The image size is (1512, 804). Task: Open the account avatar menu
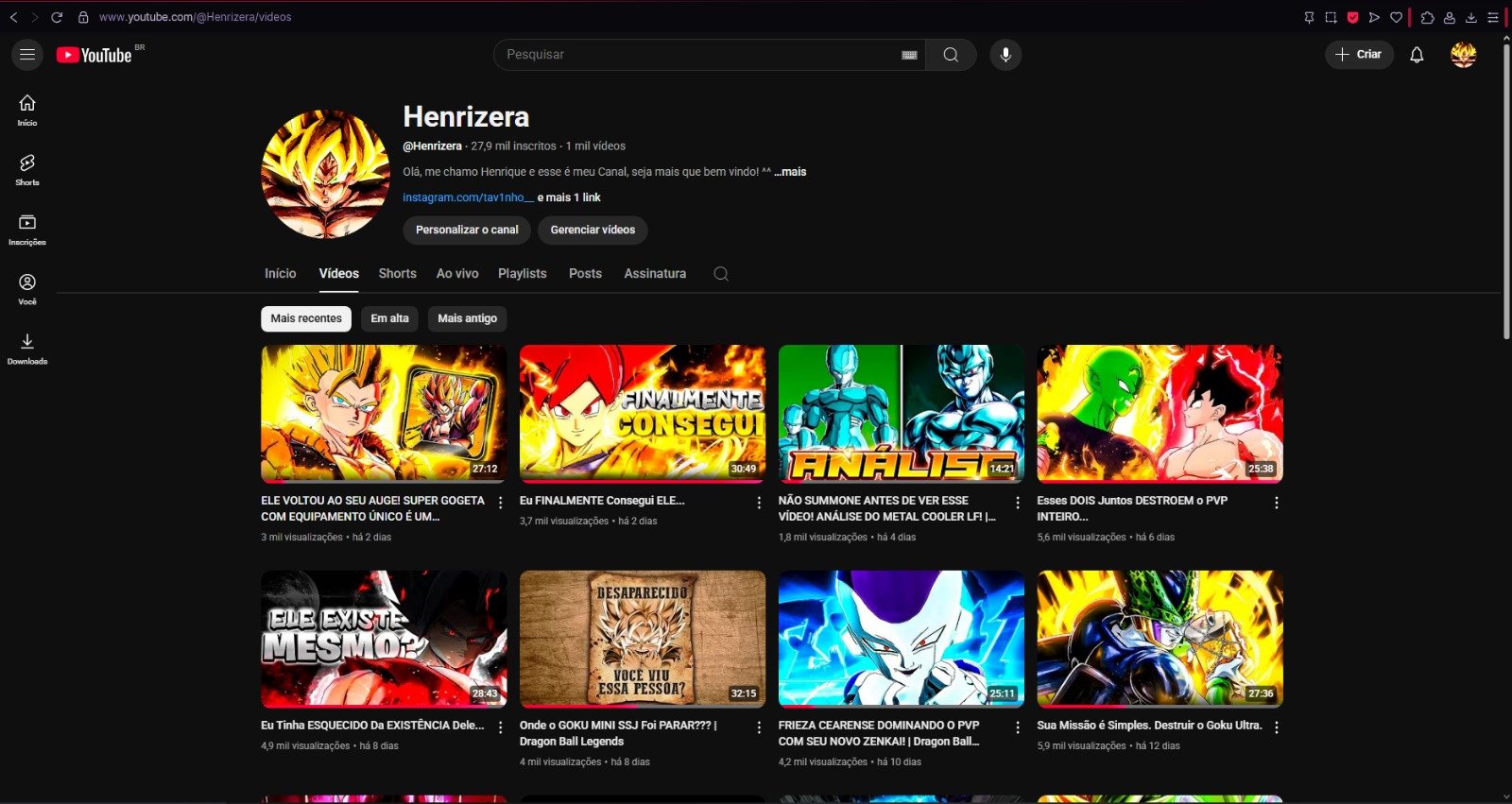click(1463, 55)
